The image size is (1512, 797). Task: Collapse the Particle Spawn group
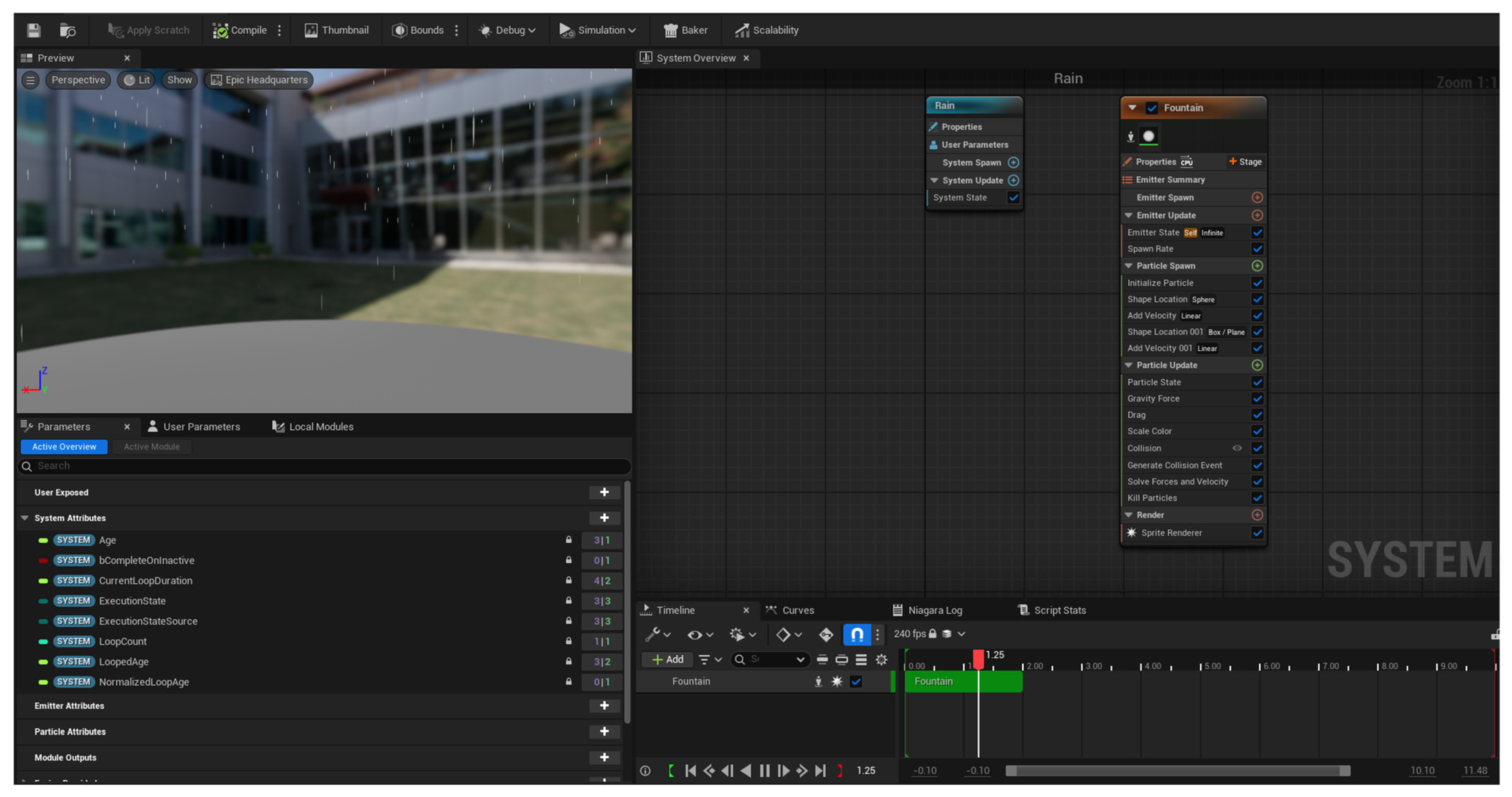1128,265
